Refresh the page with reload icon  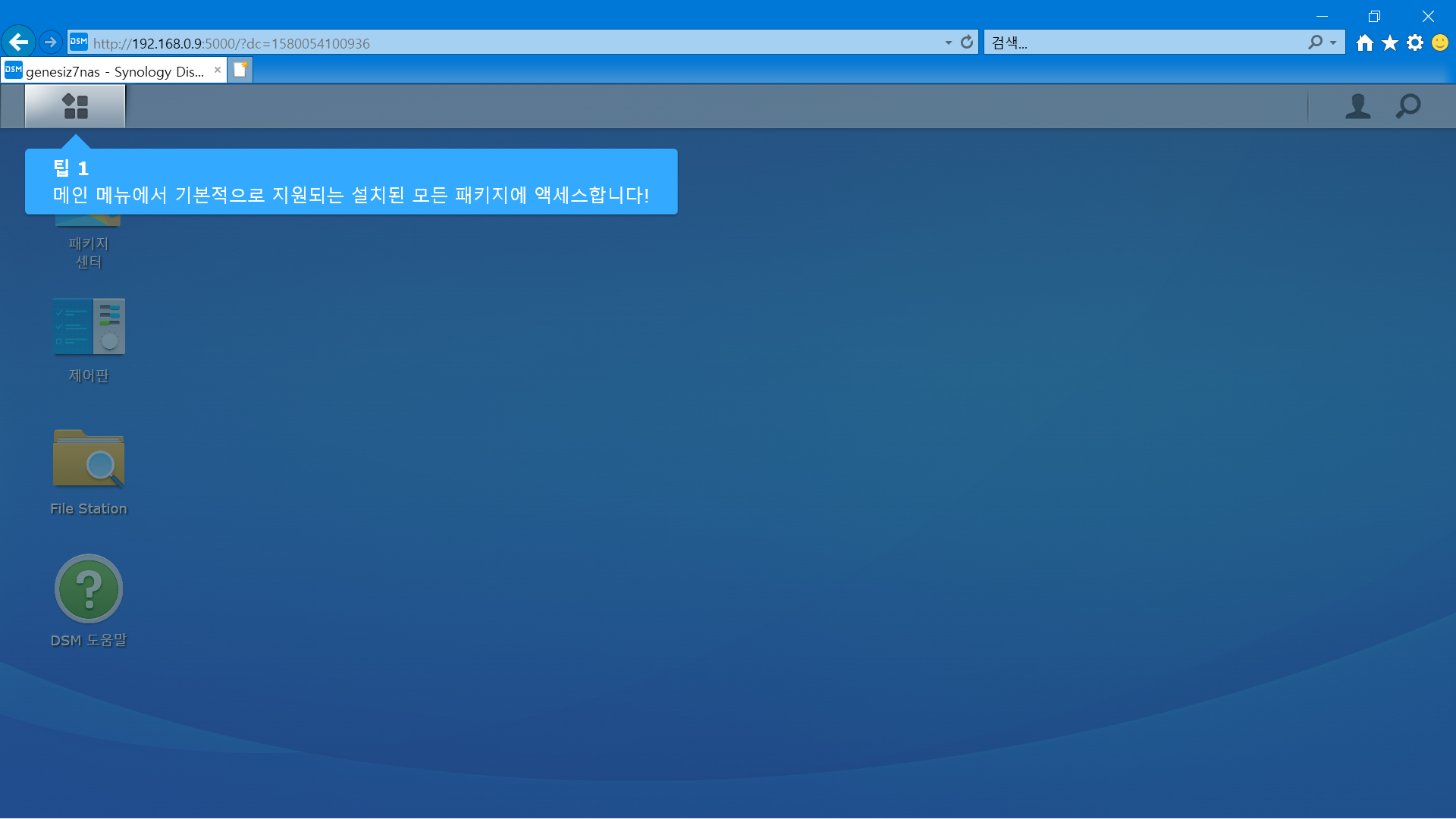click(967, 42)
